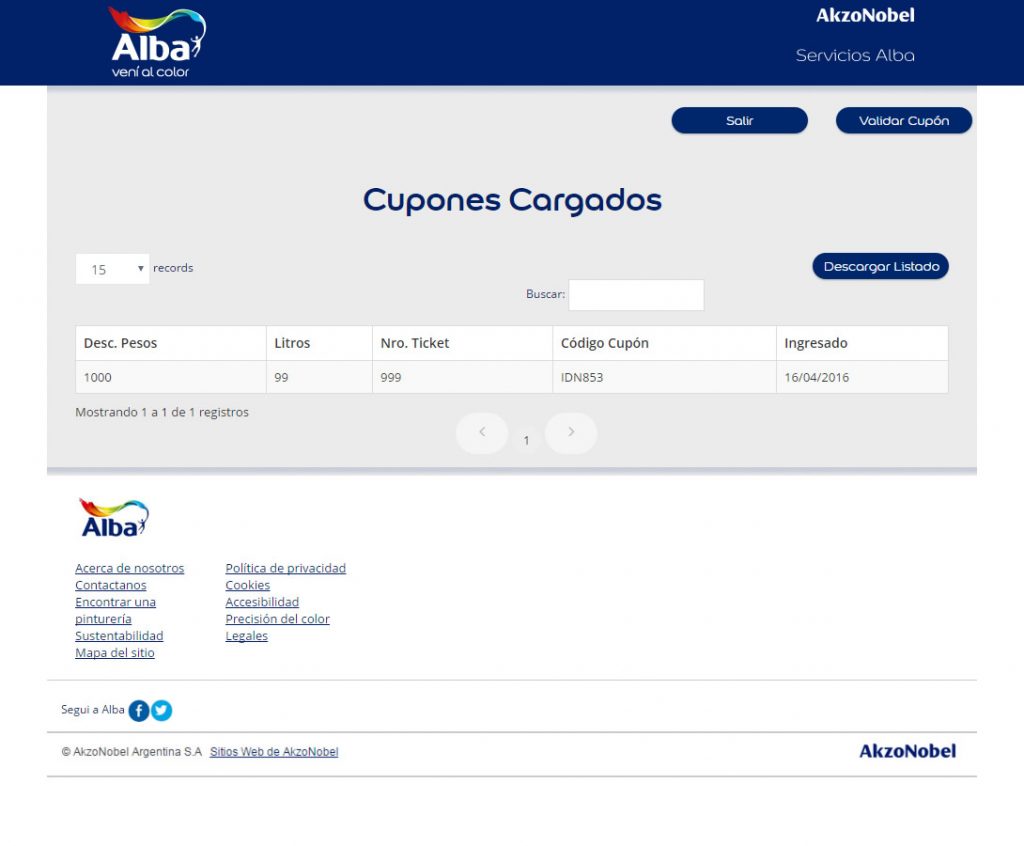
Task: Sort by the Litros column
Action: pyautogui.click(x=293, y=342)
